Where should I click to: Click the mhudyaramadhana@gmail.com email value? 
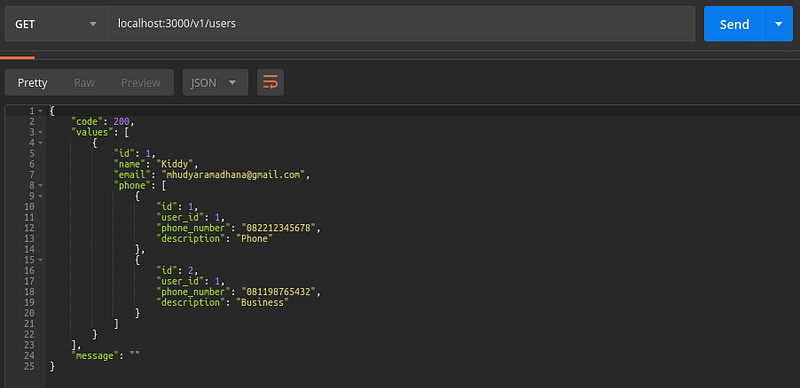coord(234,175)
